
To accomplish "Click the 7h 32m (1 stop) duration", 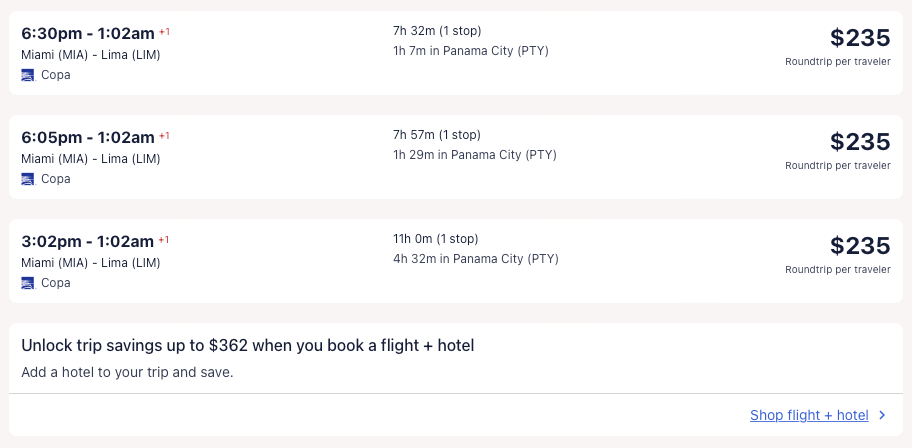I will (437, 31).
